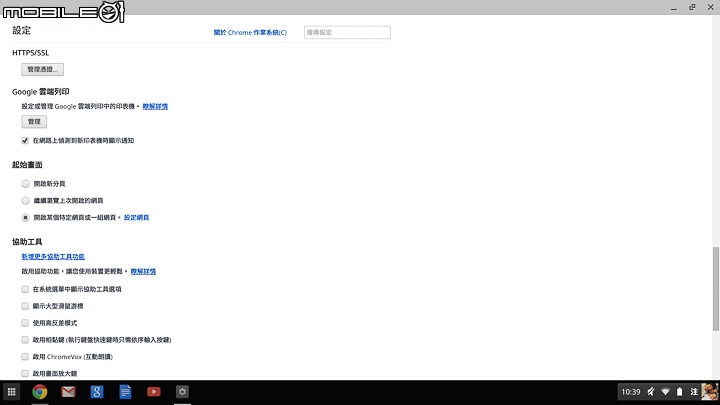Click the 管理憑證 button under HTTPS/SSL
This screenshot has width=720, height=405.
tap(43, 69)
